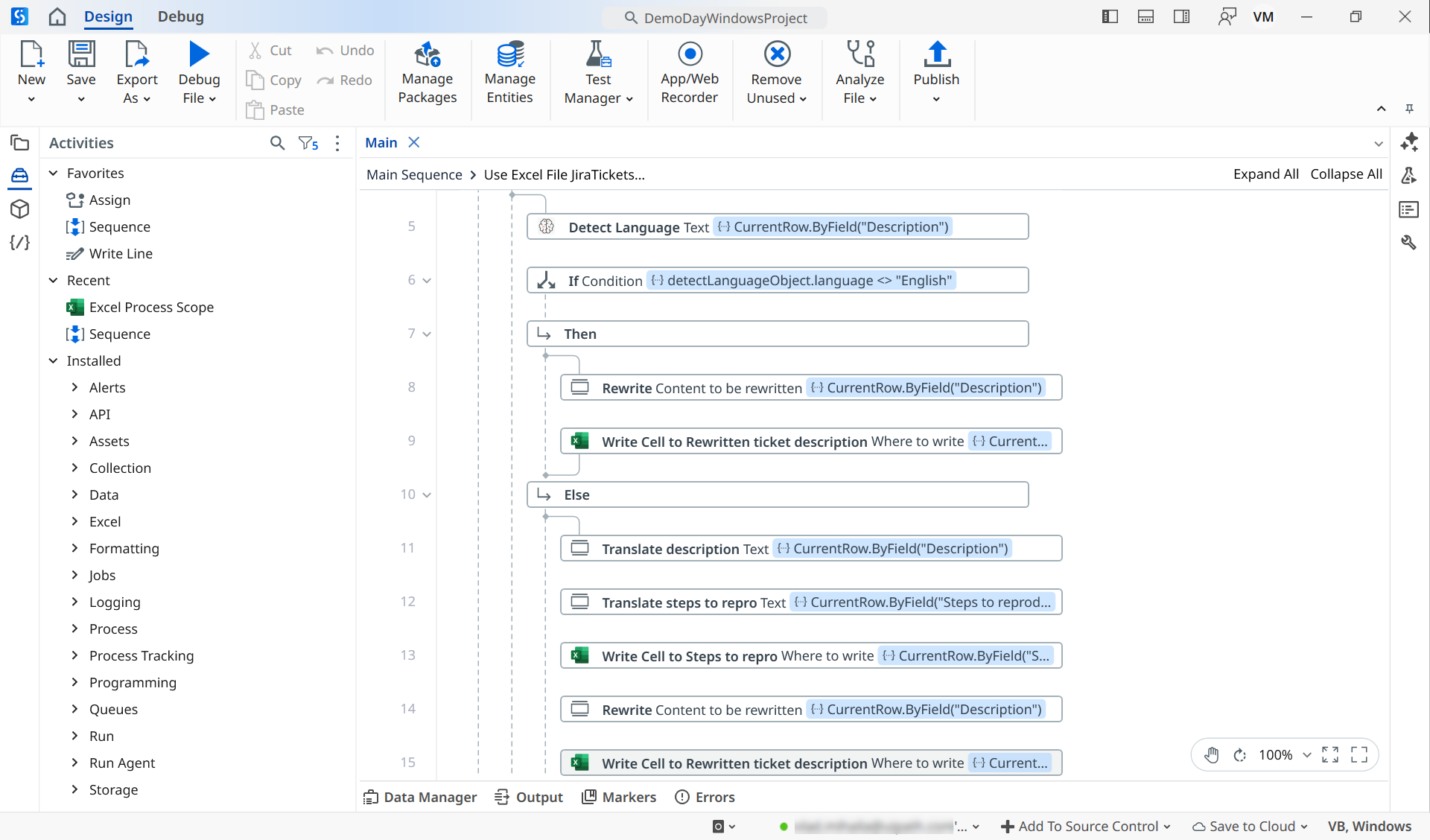1430x840 pixels.
Task: Open the 100% zoom level dropdown
Action: 1306,755
